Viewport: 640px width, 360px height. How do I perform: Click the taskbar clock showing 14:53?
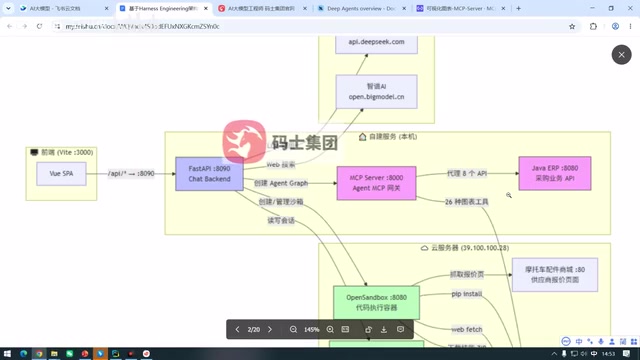point(608,353)
